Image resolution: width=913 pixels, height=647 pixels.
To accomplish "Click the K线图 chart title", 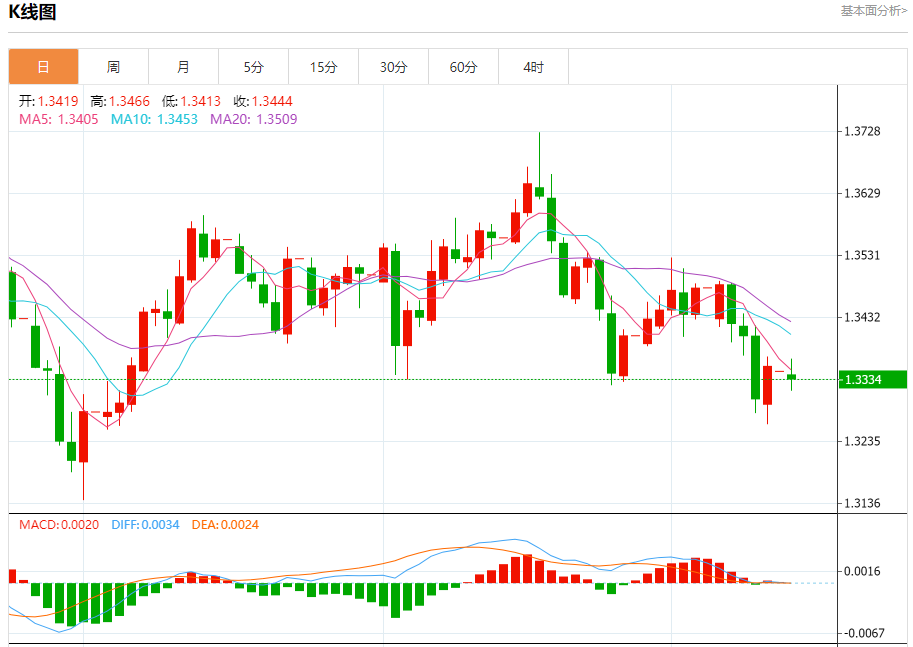I will pyautogui.click(x=32, y=12).
